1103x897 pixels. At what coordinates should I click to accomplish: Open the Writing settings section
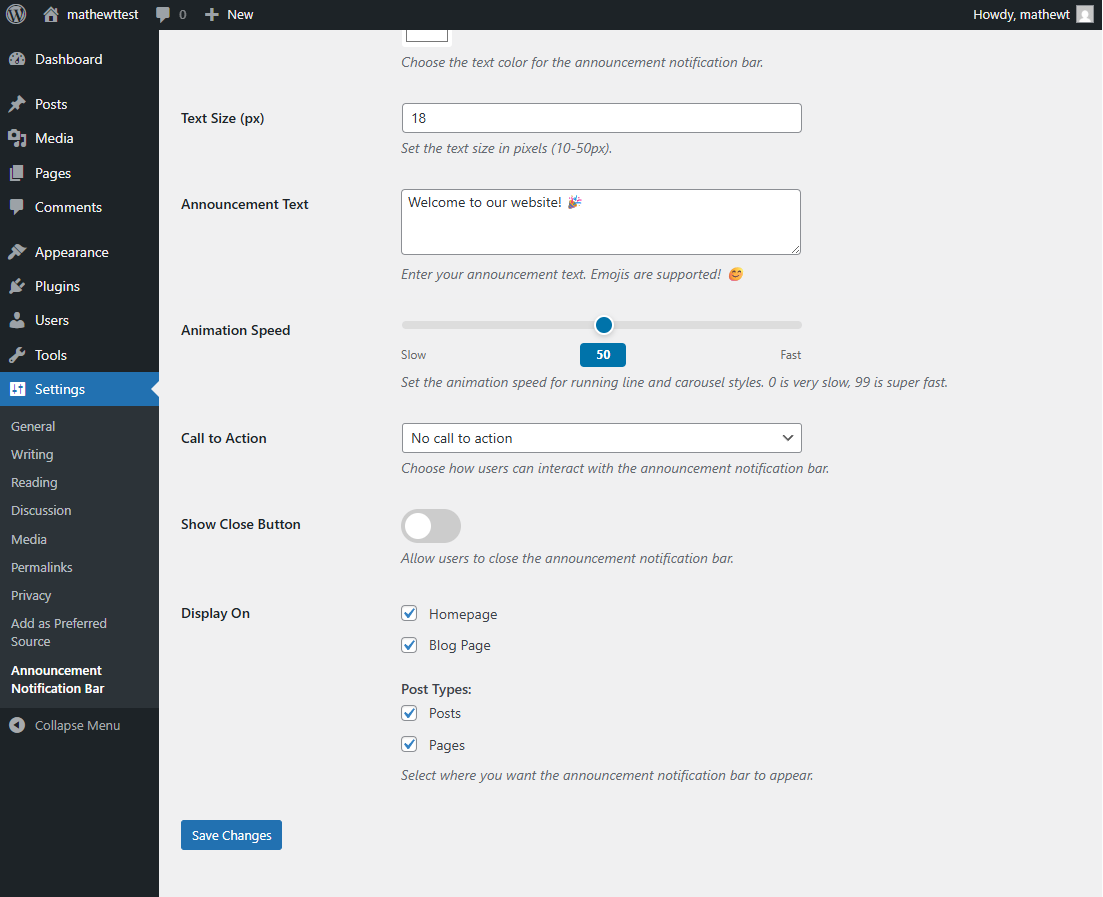31,454
